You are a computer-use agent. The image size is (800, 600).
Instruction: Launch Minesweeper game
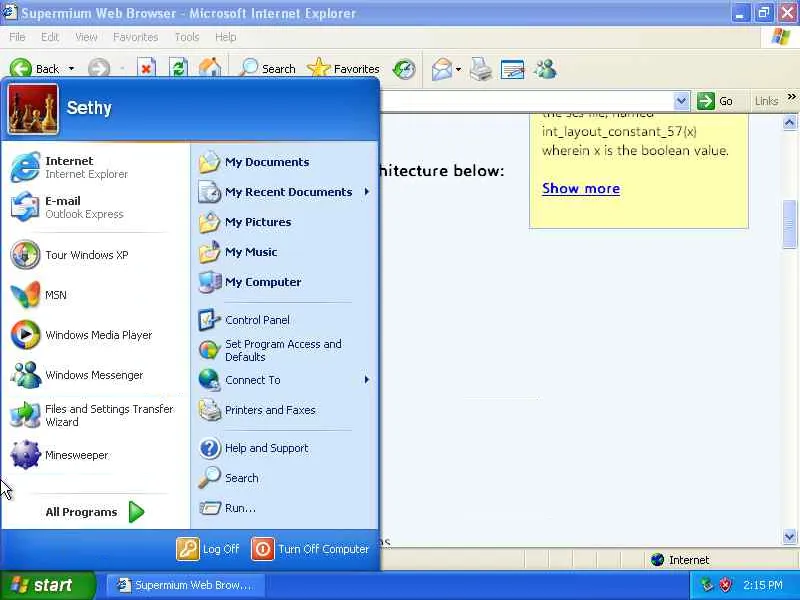point(95,455)
